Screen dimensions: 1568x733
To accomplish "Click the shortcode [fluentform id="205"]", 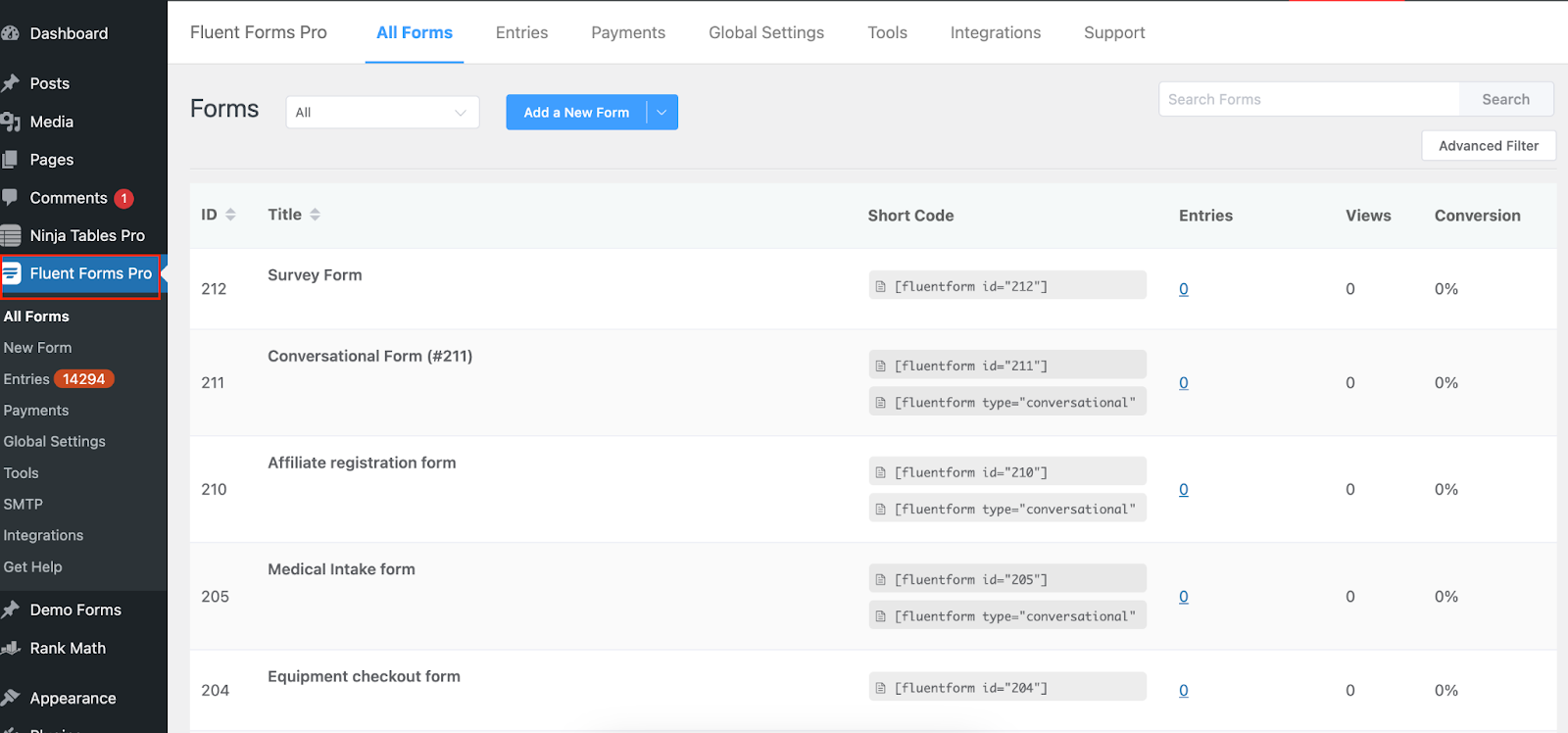I will [1007, 578].
